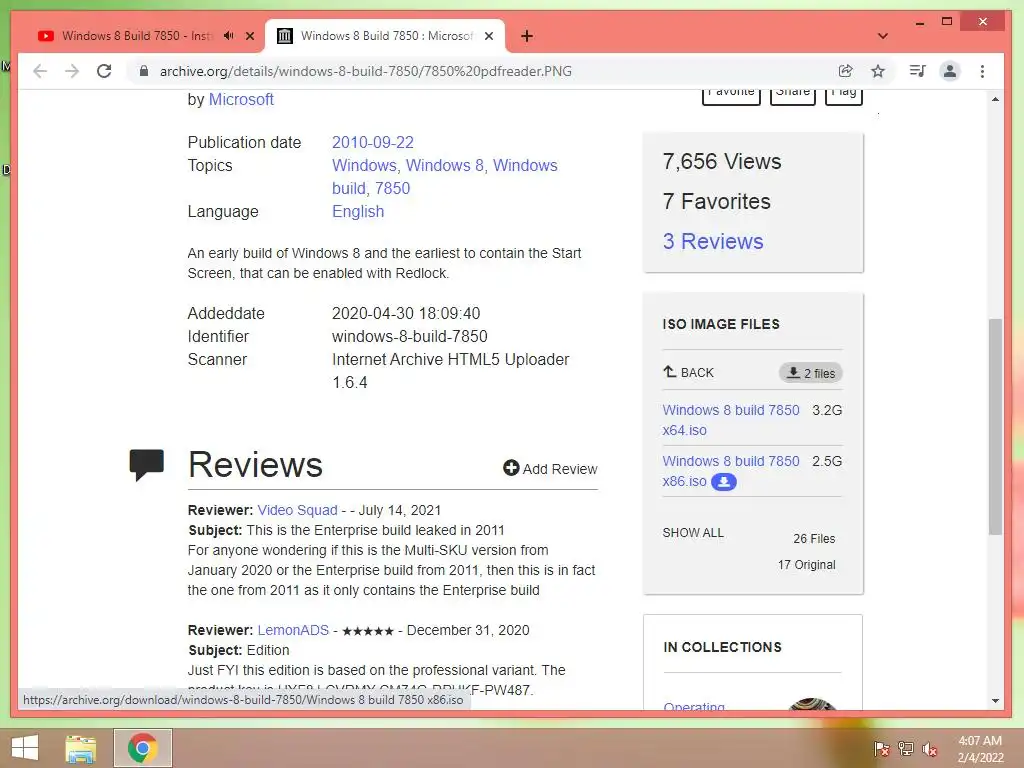Viewport: 1024px width, 768px height.
Task: Click the browser back arrow
Action: (40, 71)
